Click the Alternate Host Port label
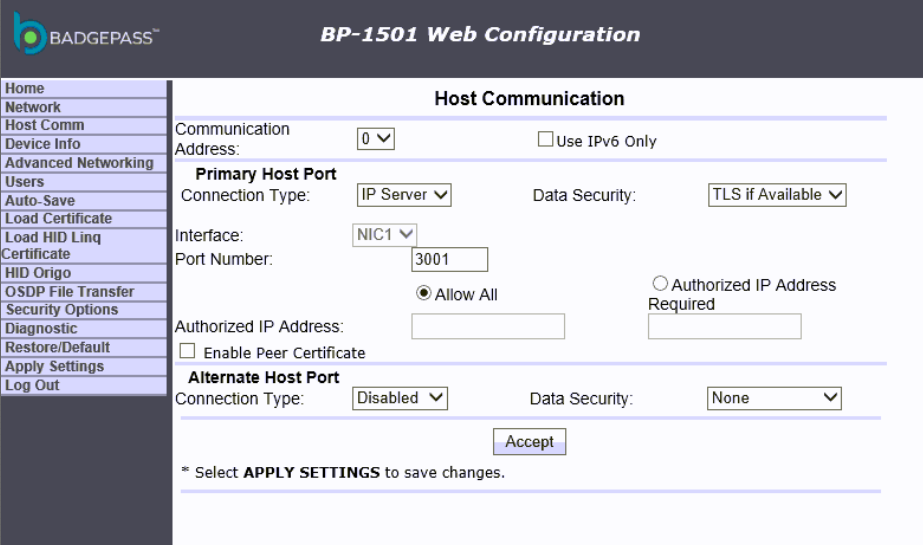923x545 pixels. [264, 377]
